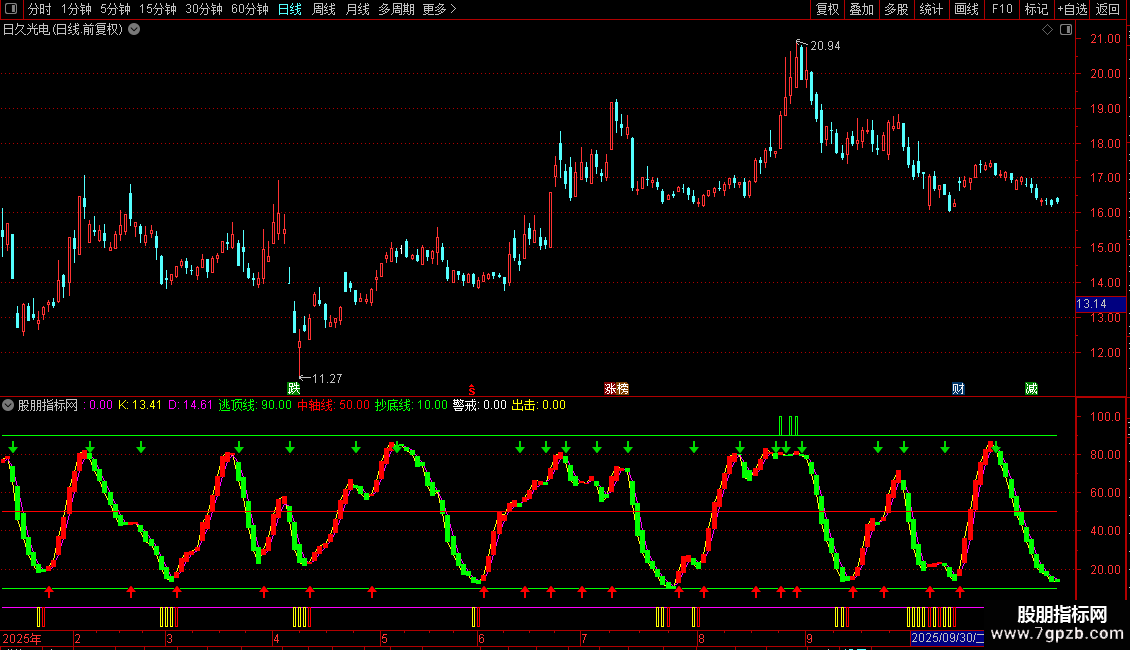Click the 100.0 indicator axis label
The image size is (1130, 650).
1105,417
